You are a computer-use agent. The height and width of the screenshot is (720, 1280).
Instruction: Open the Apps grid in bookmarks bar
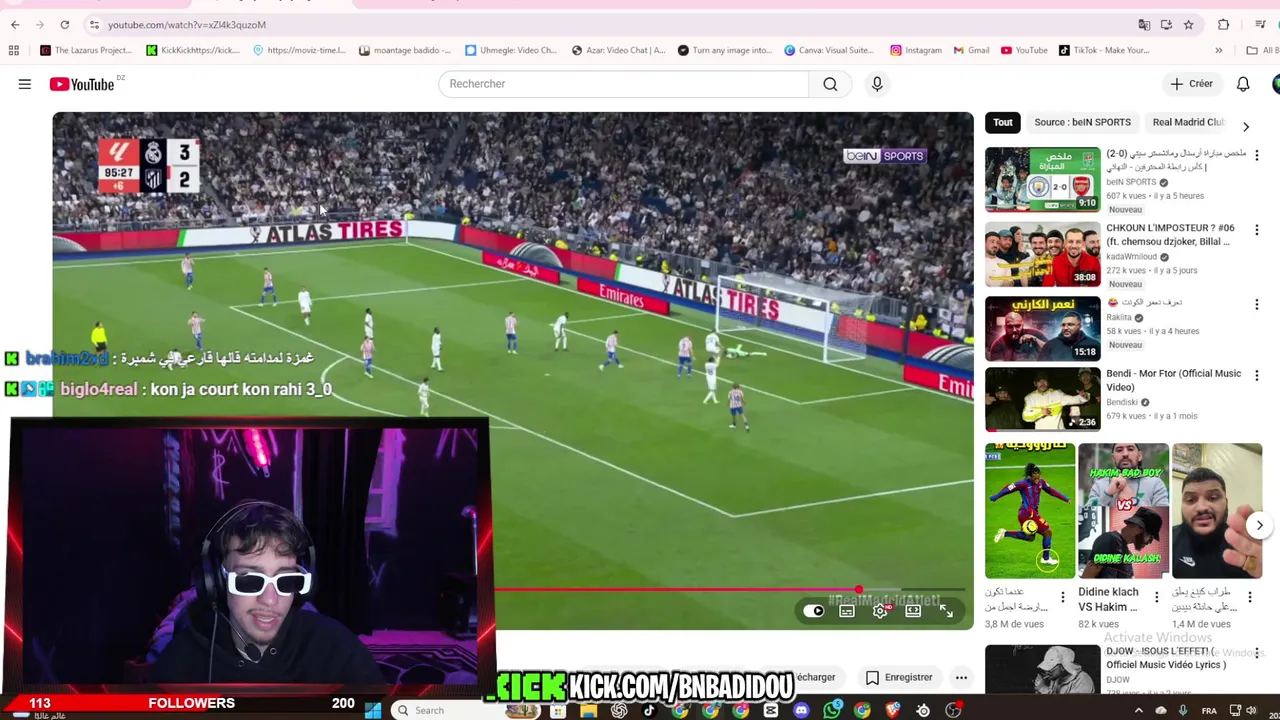pos(14,50)
